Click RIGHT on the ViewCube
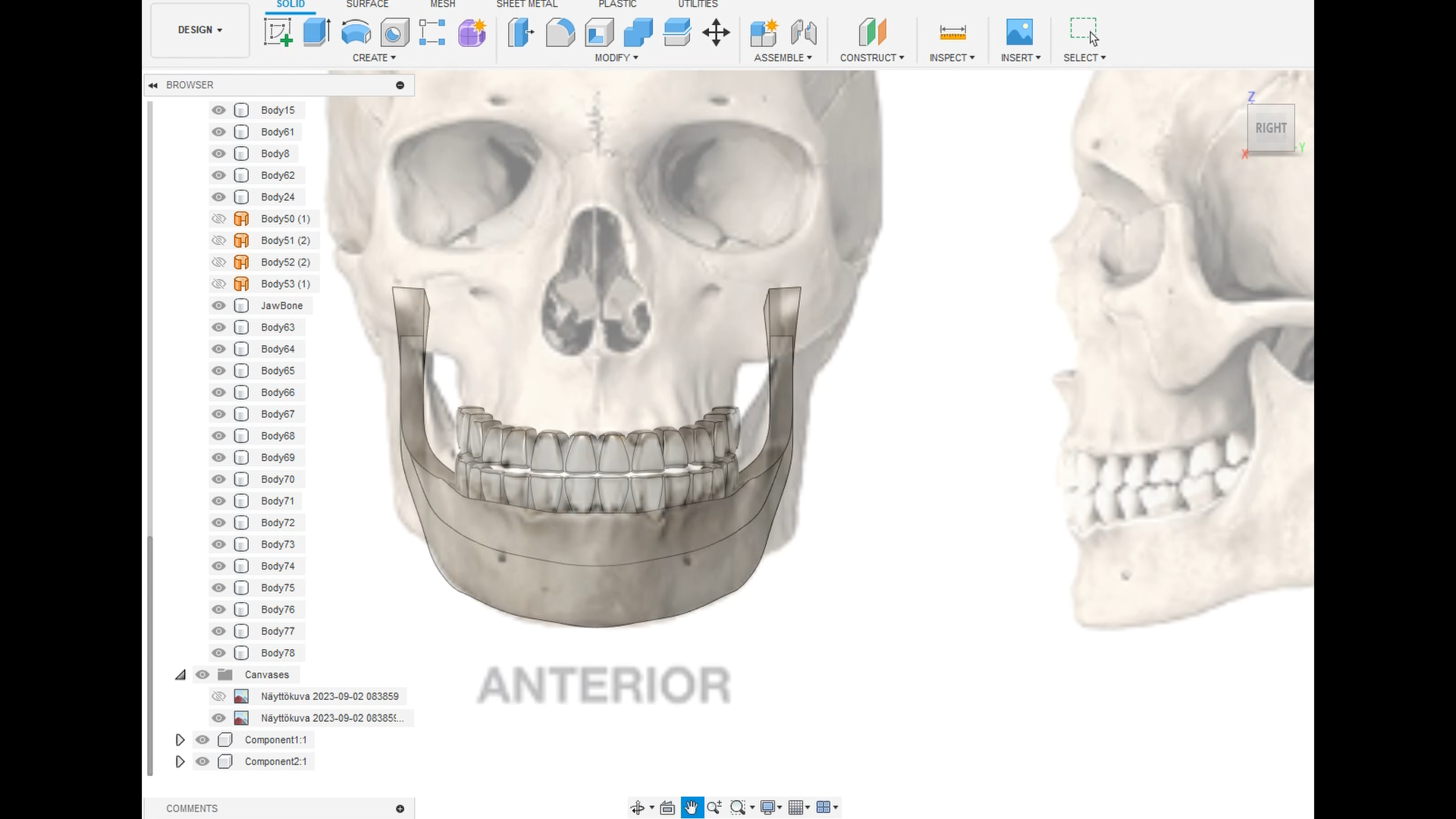Screen dimensions: 1456x819 click(x=1271, y=127)
